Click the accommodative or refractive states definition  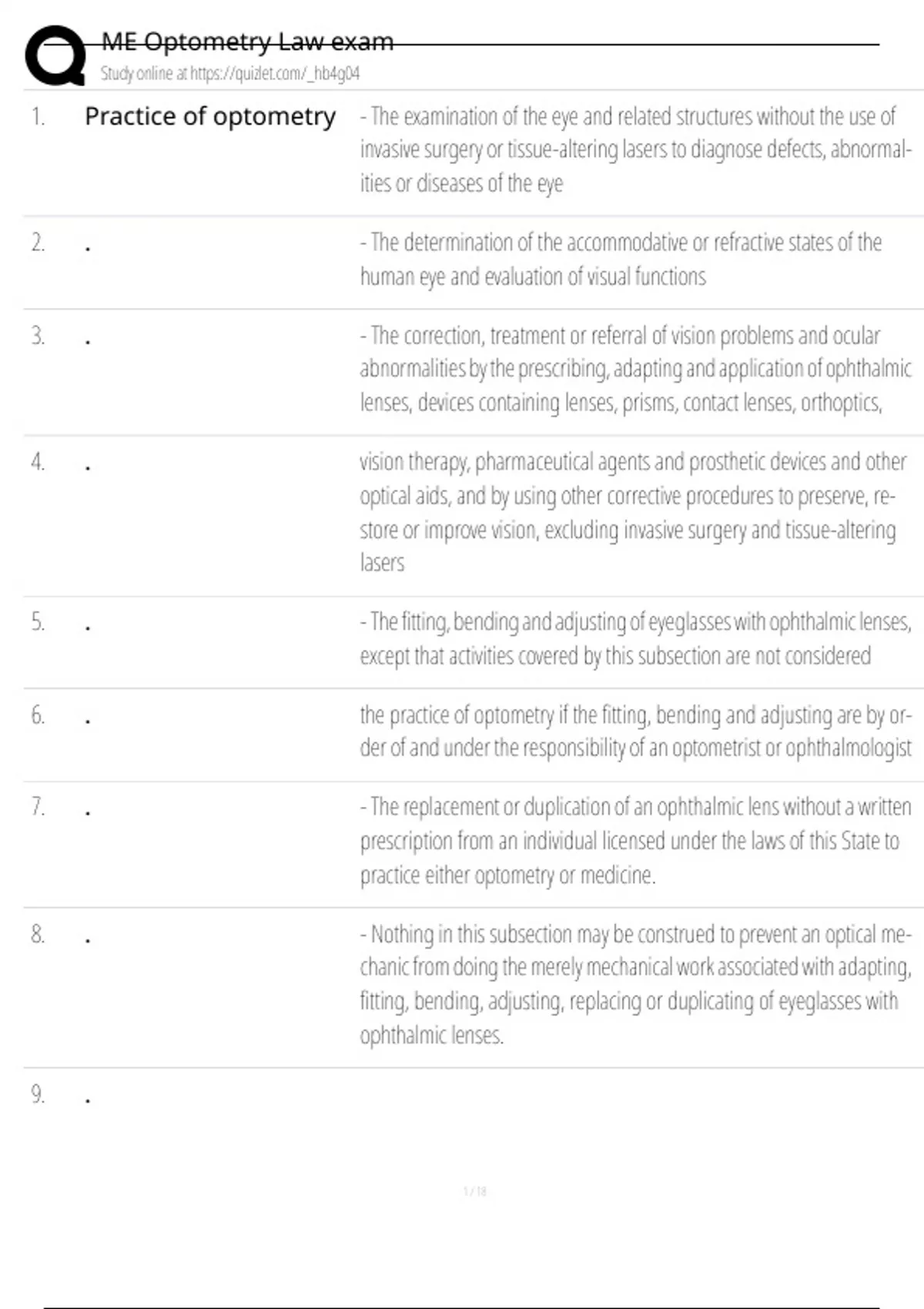[621, 259]
